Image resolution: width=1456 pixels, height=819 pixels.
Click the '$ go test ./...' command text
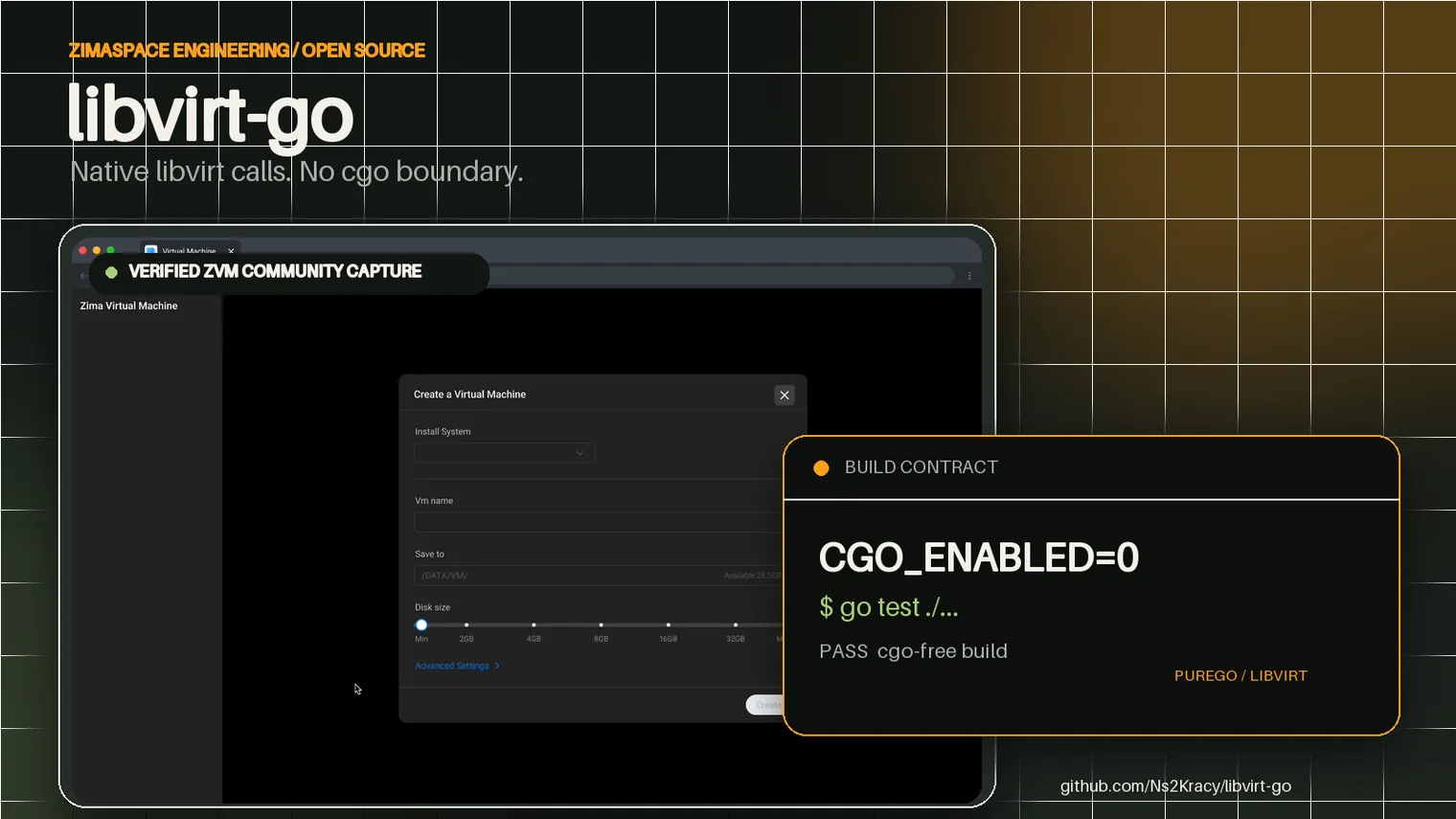(889, 607)
